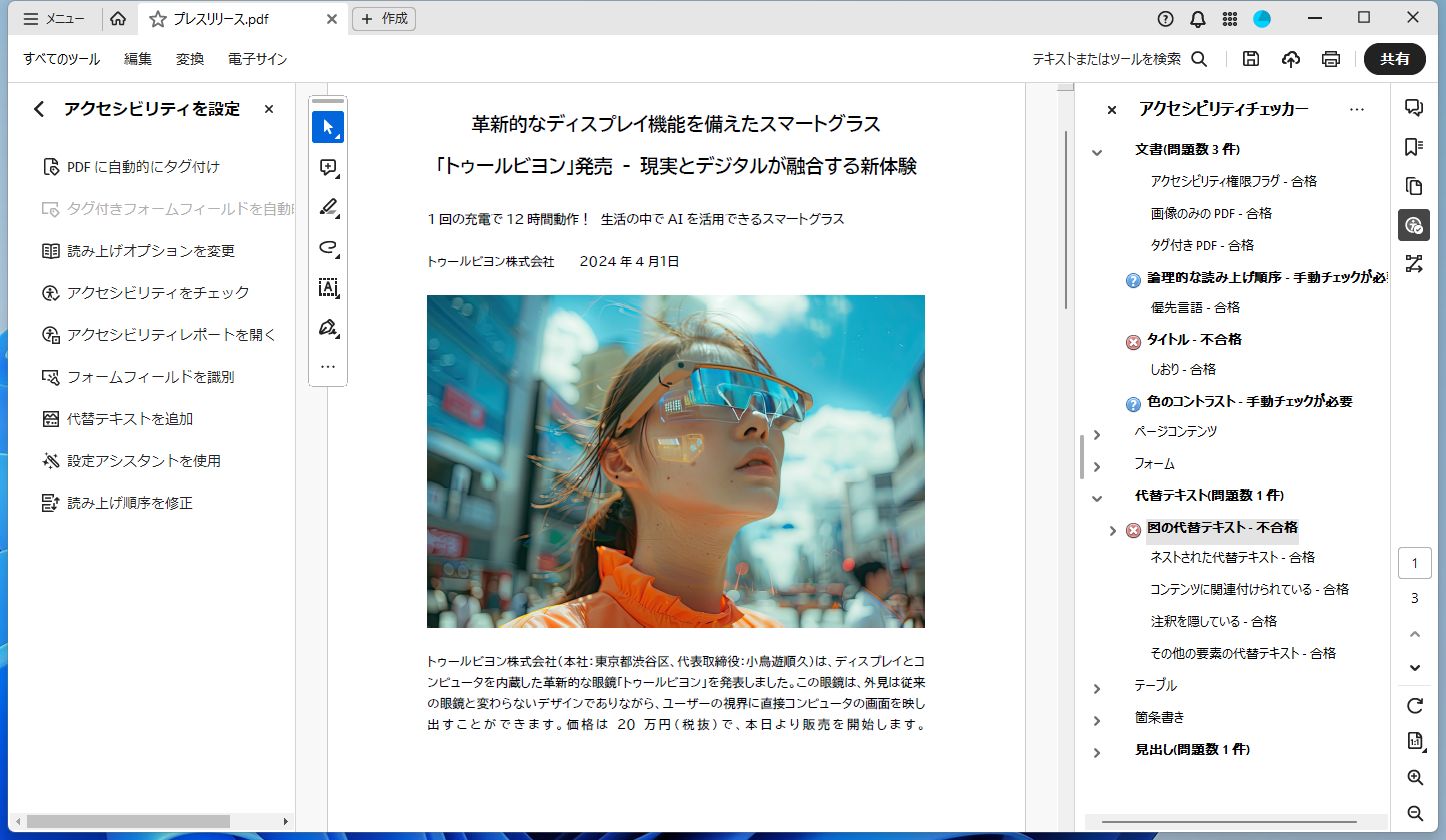1446x840 pixels.
Task: Collapse the 文書(問題数 3 件) section
Action: (x=1096, y=149)
